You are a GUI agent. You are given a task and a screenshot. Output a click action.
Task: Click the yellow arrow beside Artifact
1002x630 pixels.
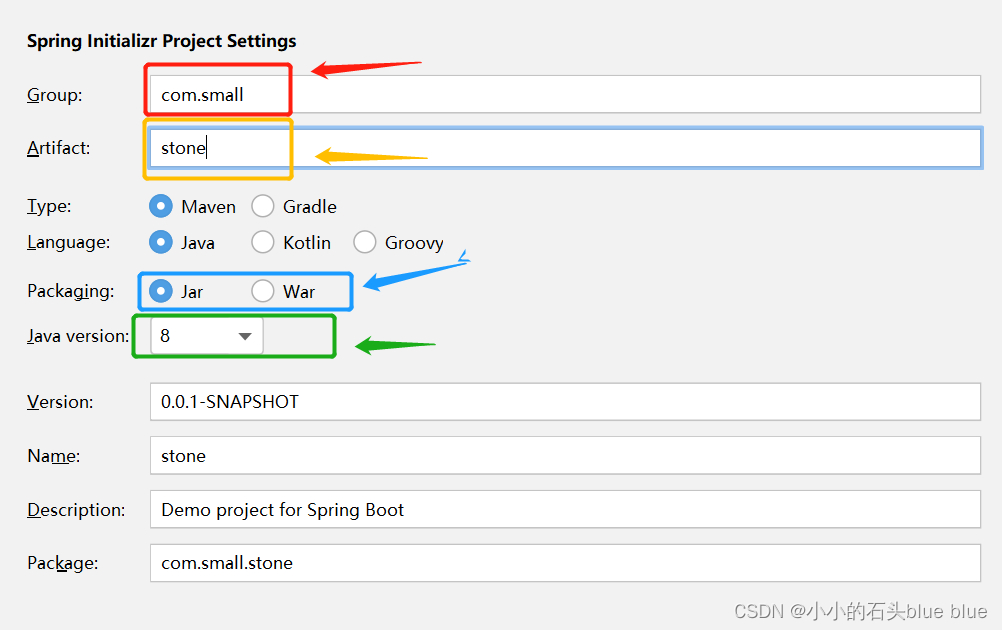370,156
